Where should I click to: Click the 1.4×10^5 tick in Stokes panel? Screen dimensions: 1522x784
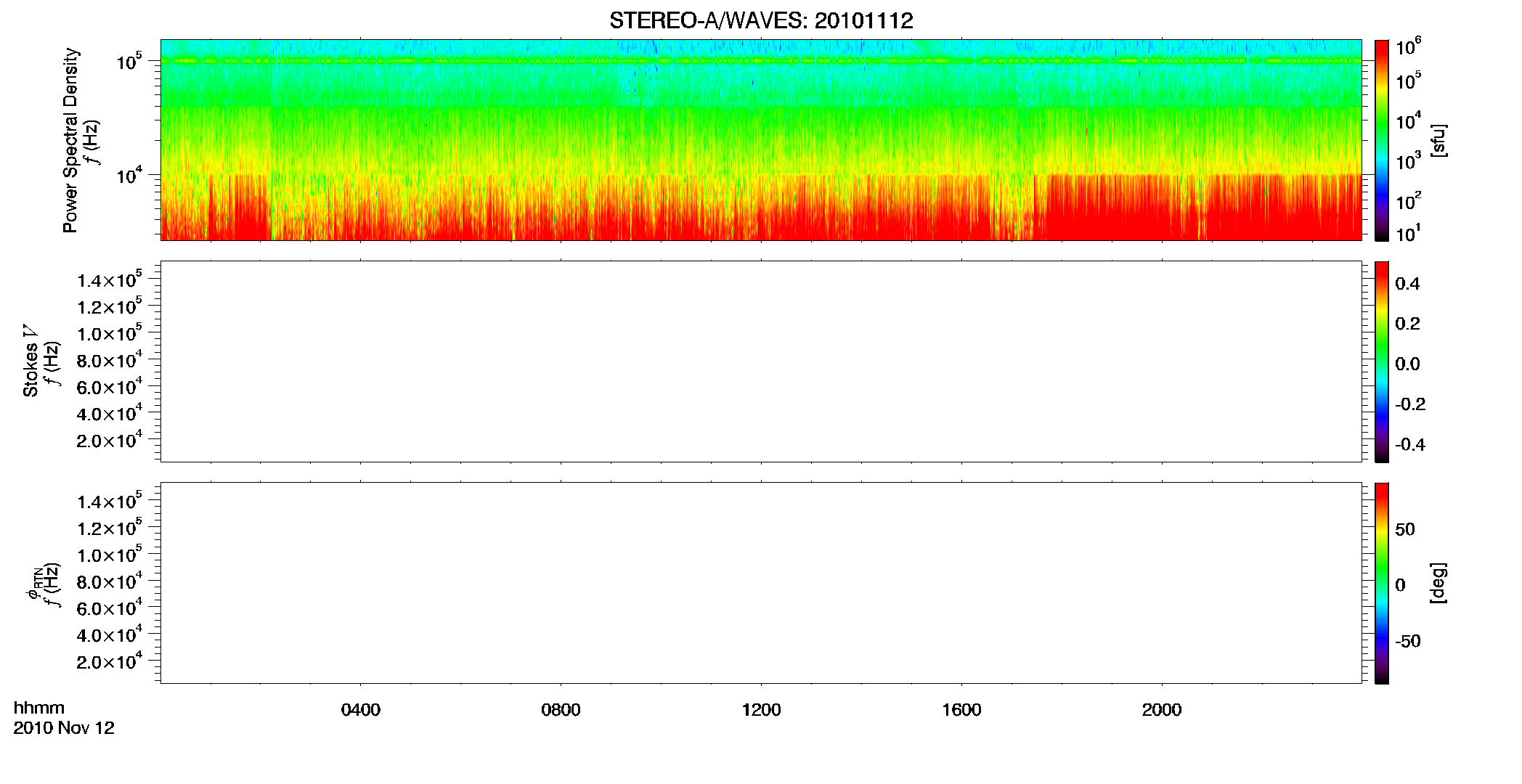(109, 279)
